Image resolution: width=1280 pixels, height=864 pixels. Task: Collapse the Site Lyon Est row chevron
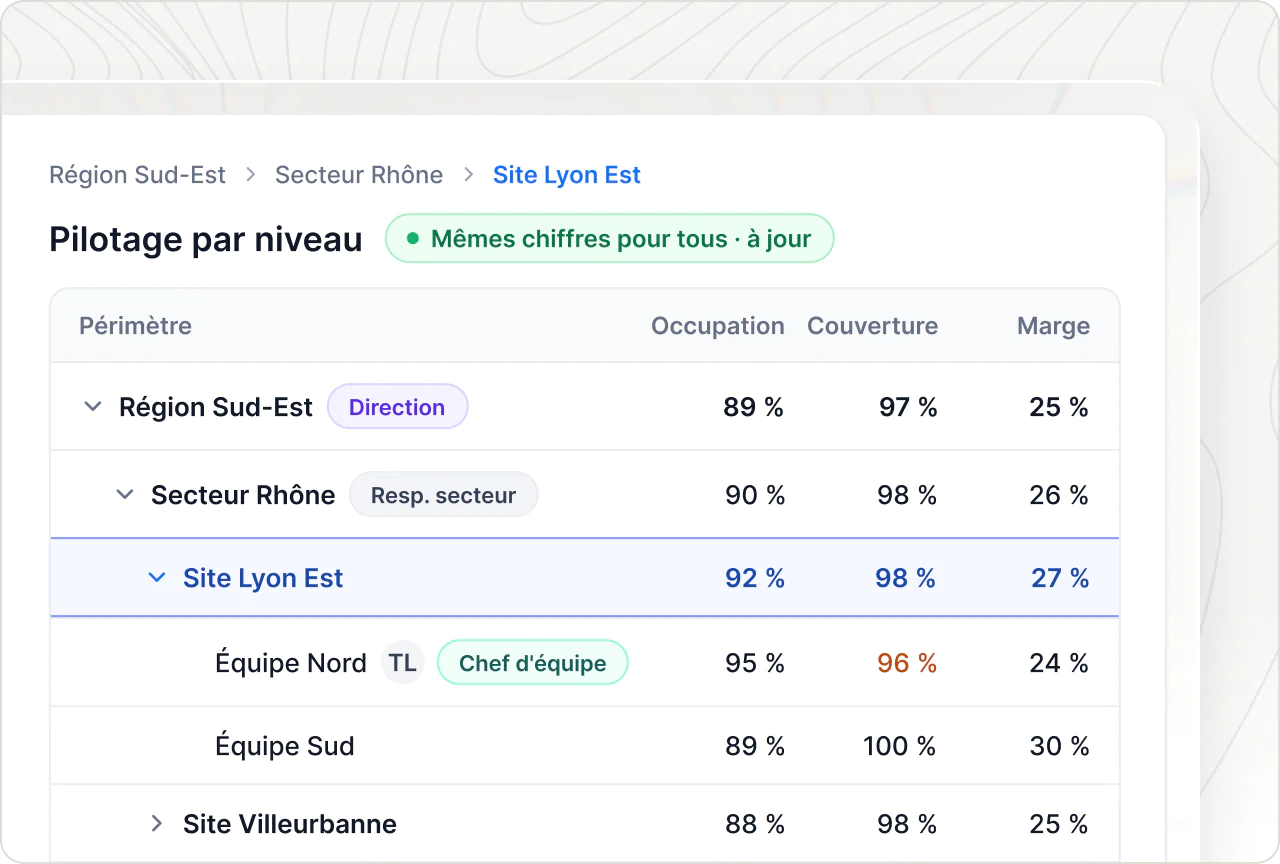click(x=157, y=578)
